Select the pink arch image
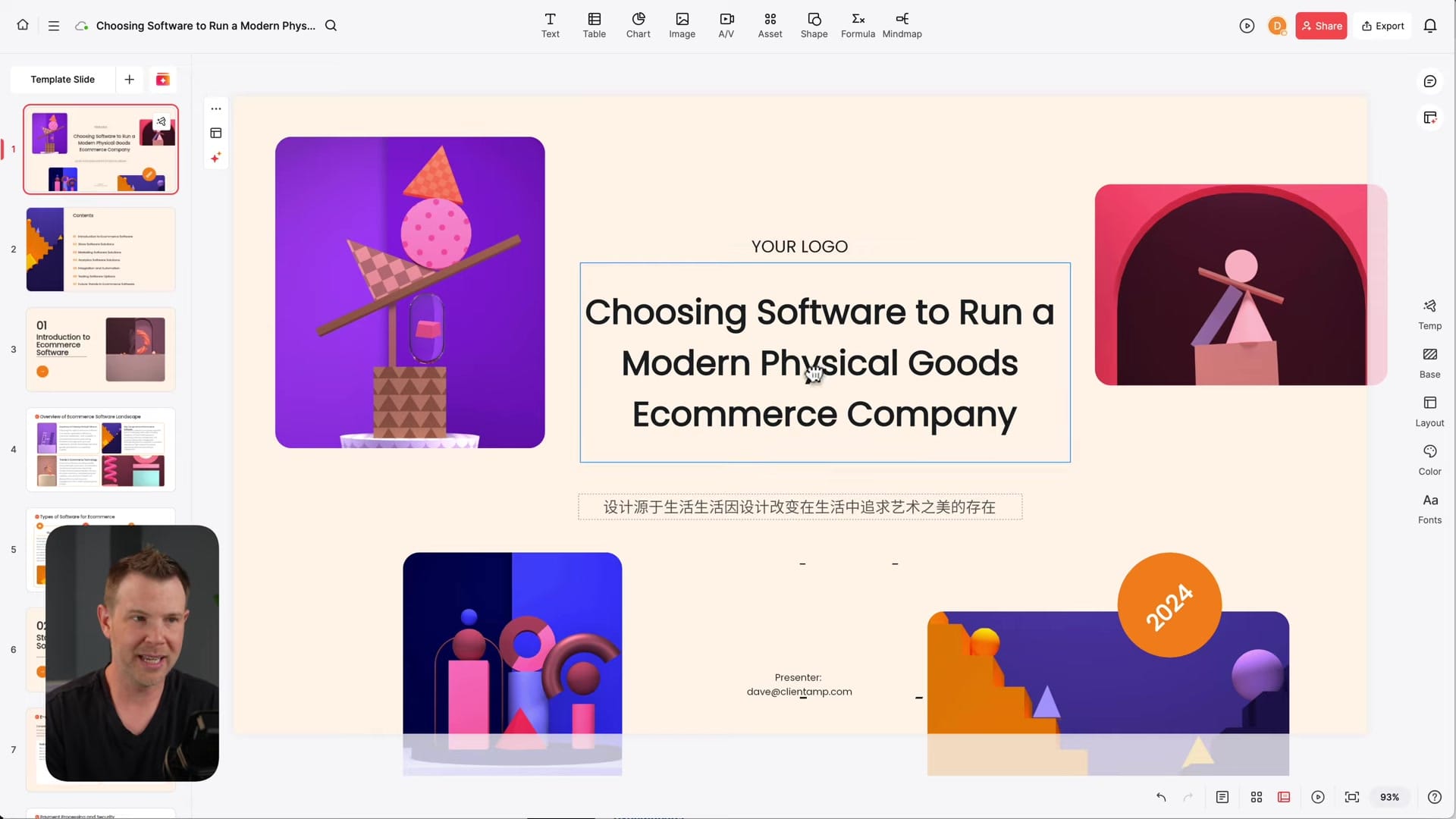 (1241, 284)
